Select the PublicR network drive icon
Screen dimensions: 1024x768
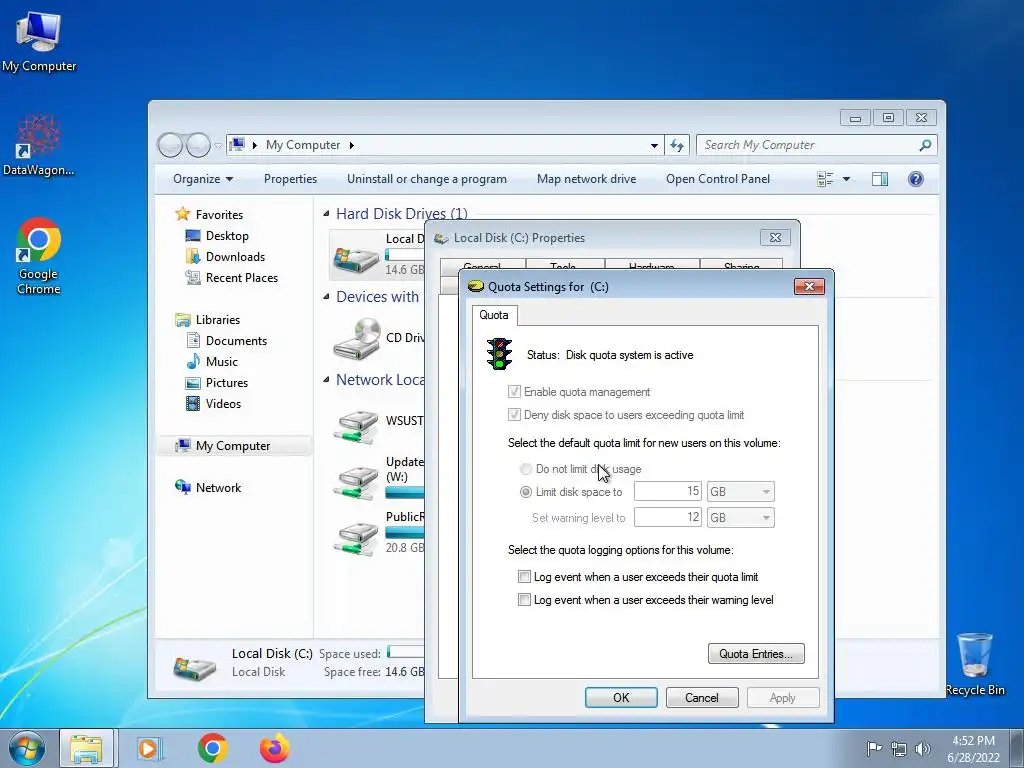(x=357, y=537)
